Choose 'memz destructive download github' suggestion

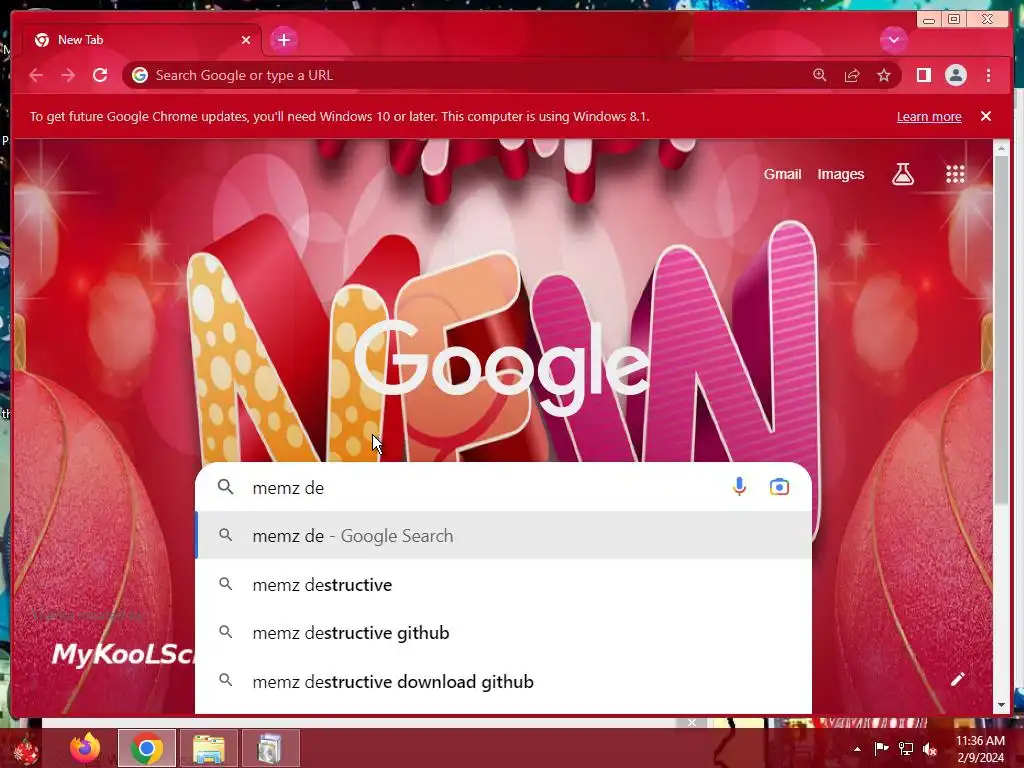[x=504, y=682]
